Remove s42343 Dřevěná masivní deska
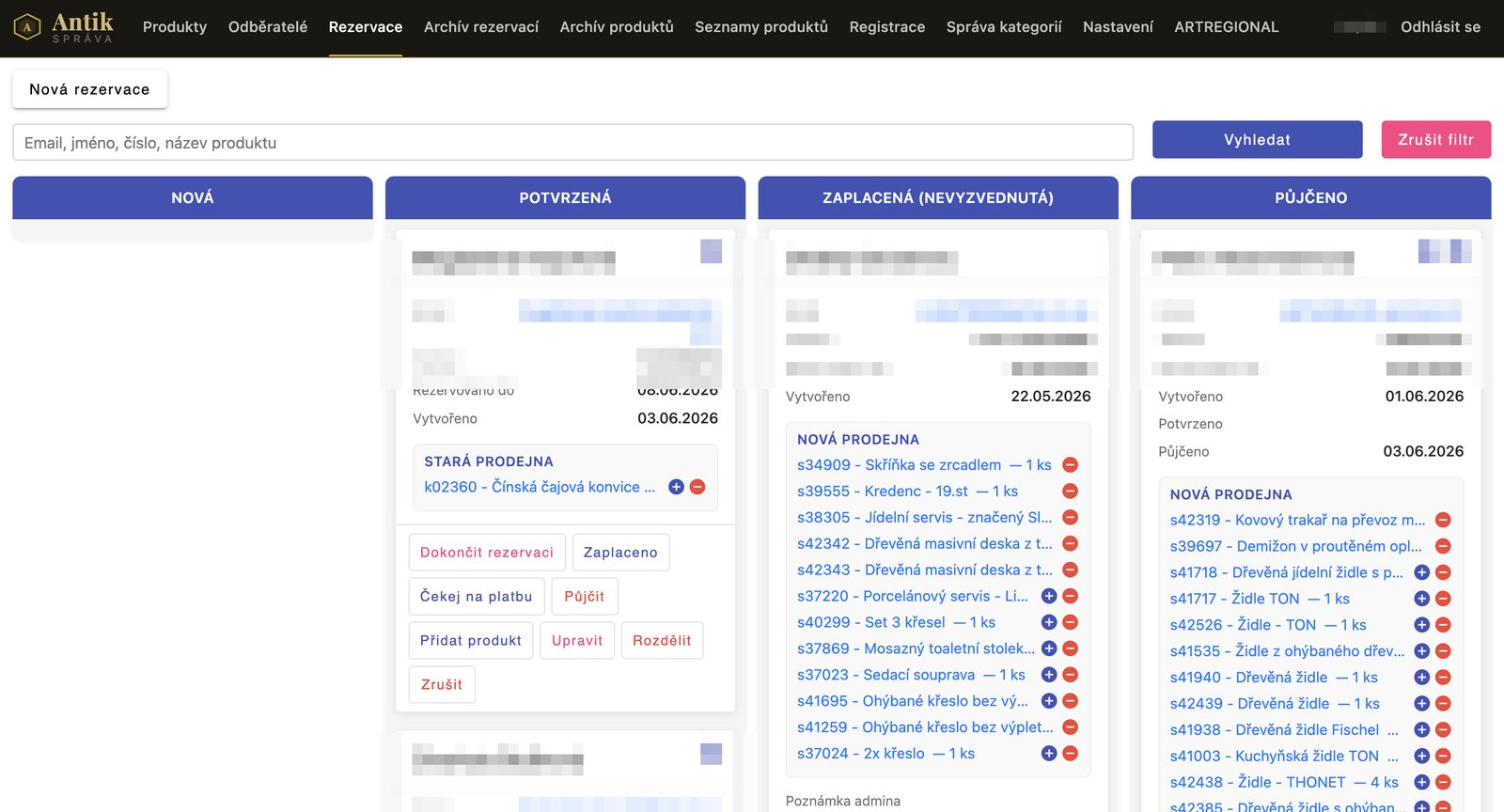The image size is (1504, 812). click(1070, 570)
